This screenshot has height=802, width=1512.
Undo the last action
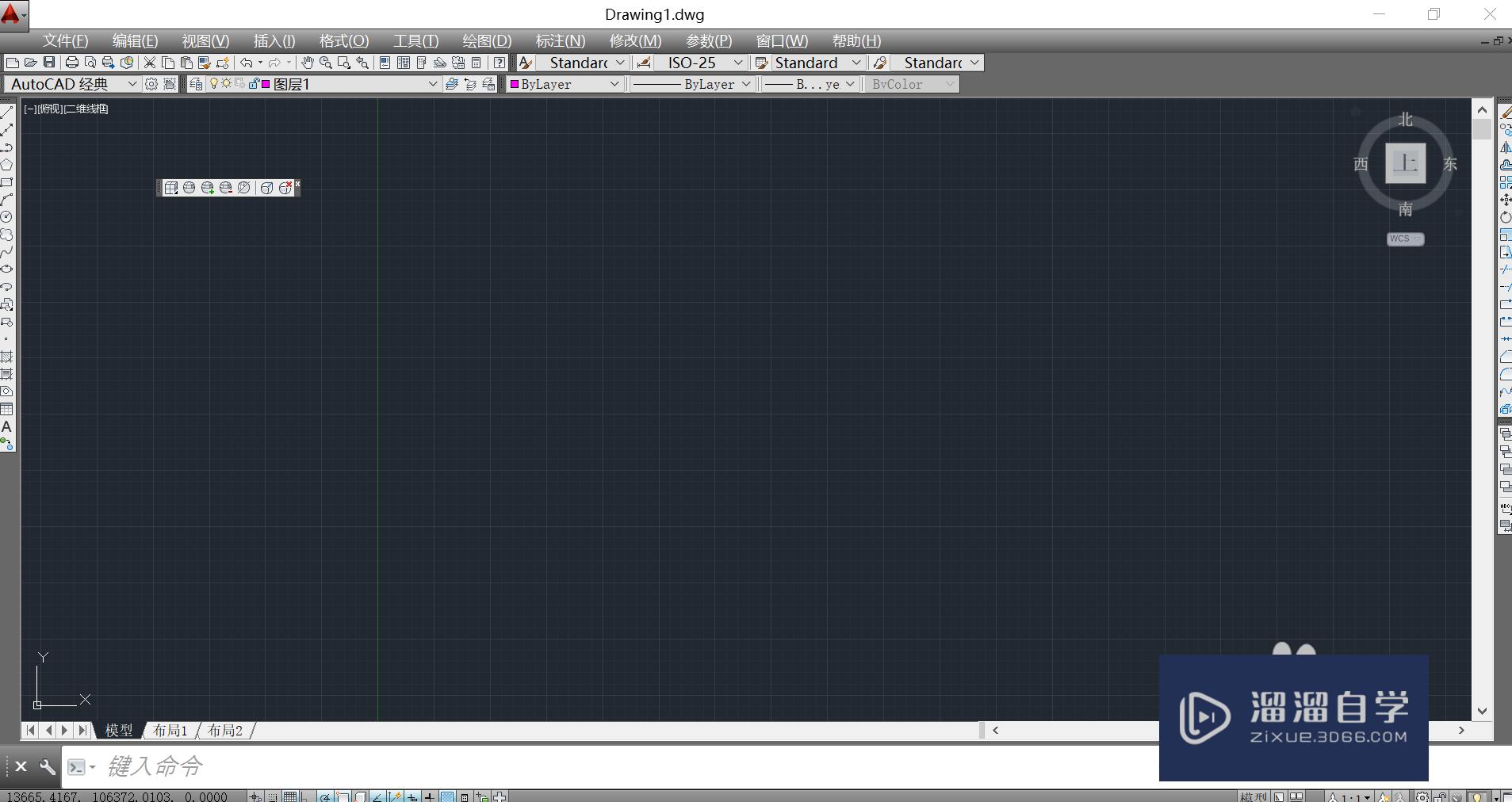pos(247,63)
